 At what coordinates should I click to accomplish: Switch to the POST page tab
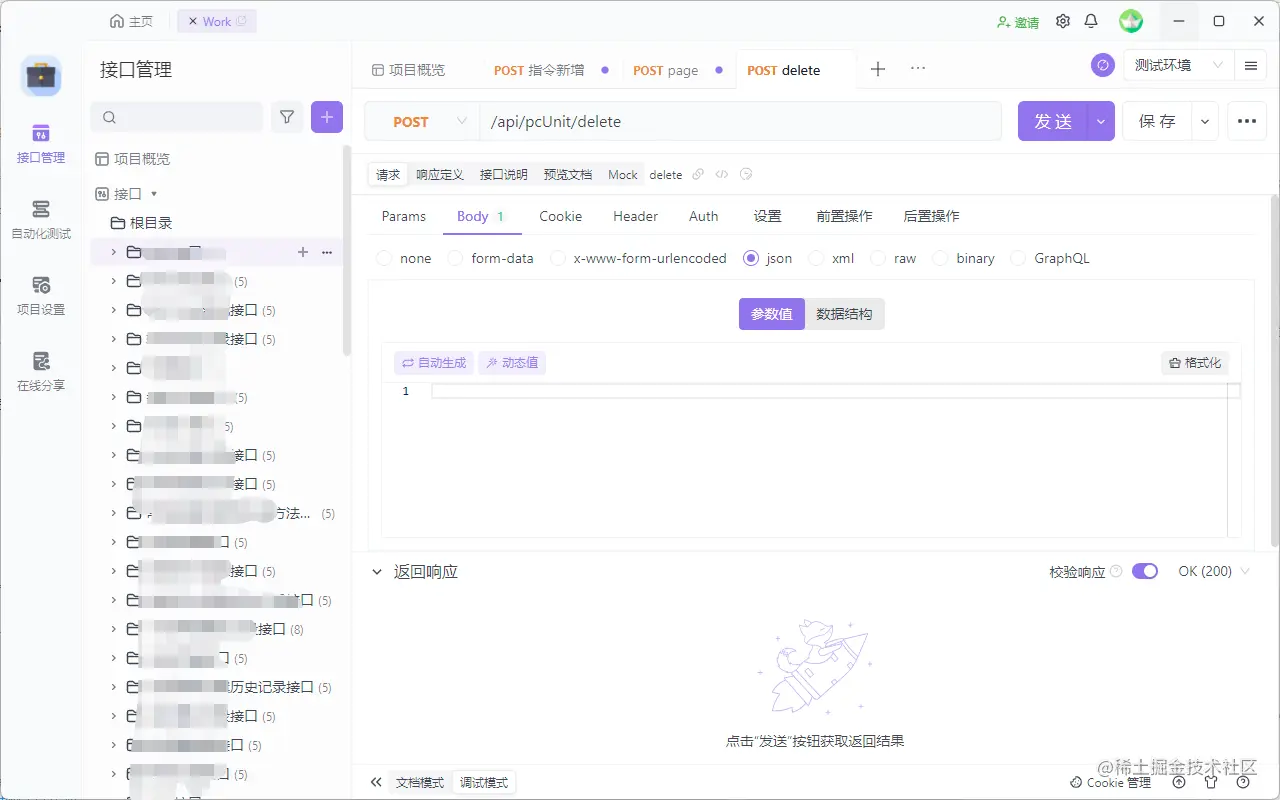point(666,70)
